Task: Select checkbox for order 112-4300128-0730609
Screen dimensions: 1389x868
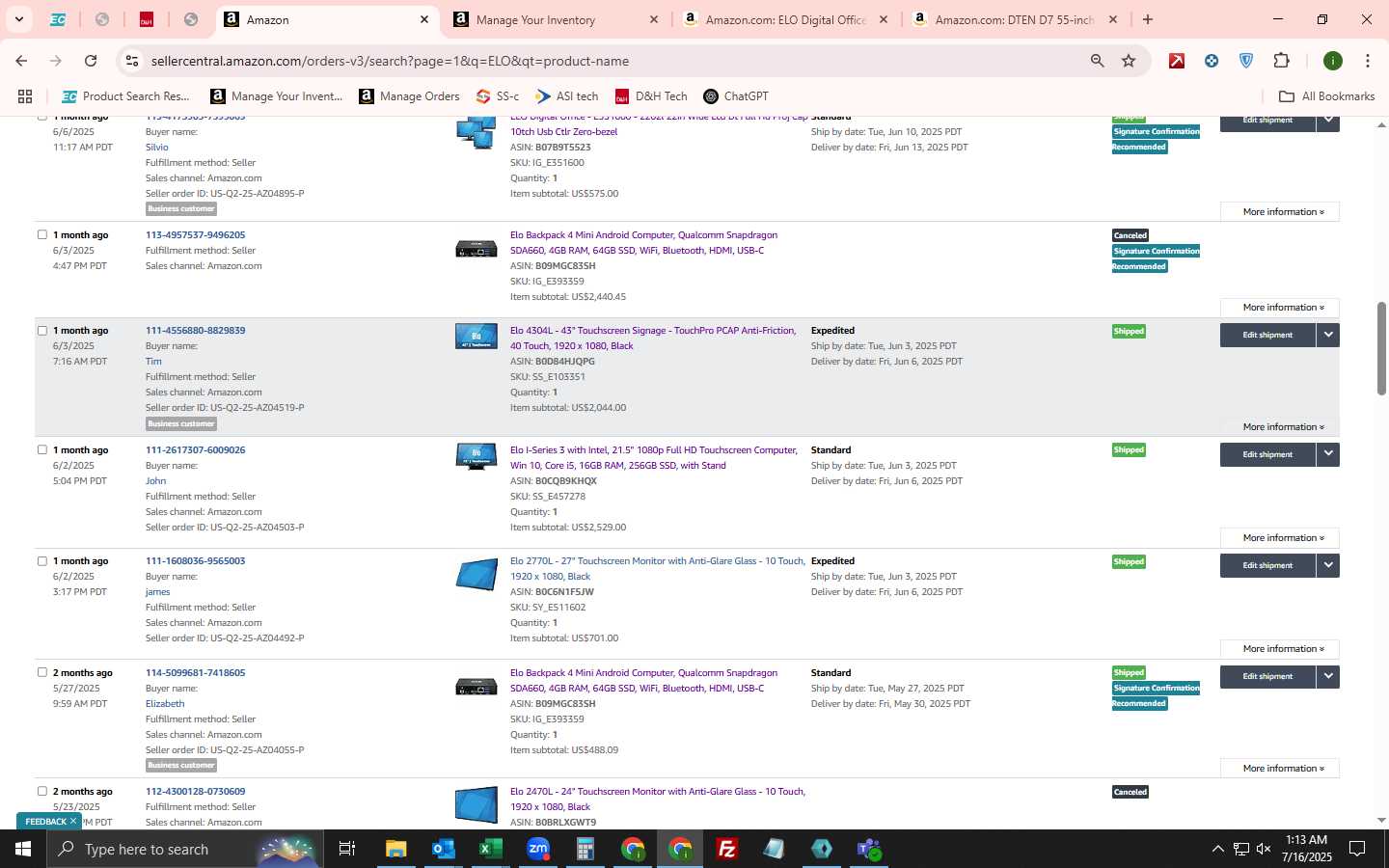Action: click(41, 791)
